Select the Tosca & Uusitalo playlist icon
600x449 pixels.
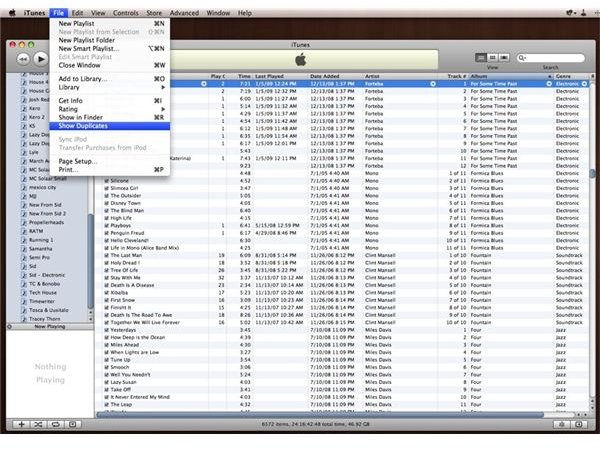24,310
